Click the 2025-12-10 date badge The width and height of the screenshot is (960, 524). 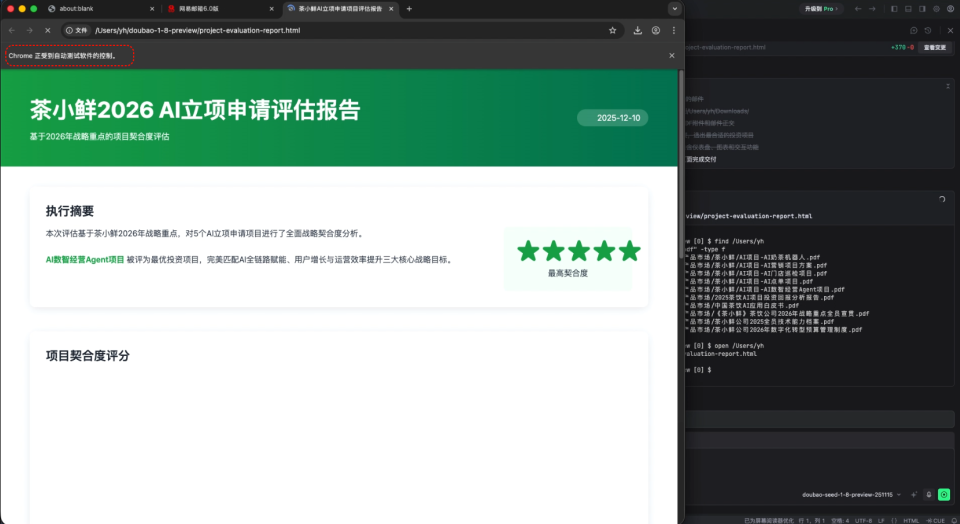[612, 118]
